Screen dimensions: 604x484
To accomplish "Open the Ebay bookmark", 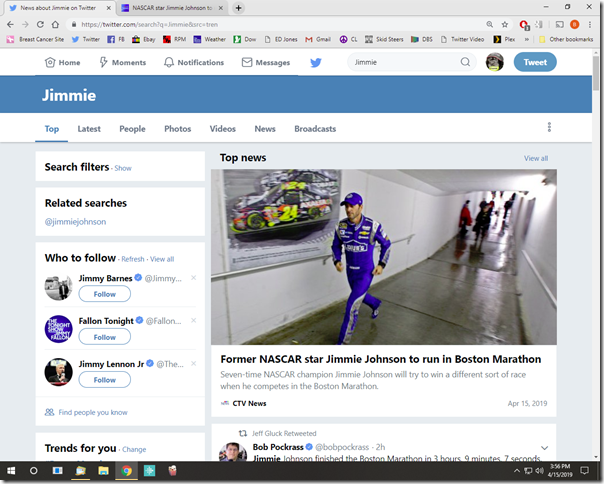I will point(144,39).
